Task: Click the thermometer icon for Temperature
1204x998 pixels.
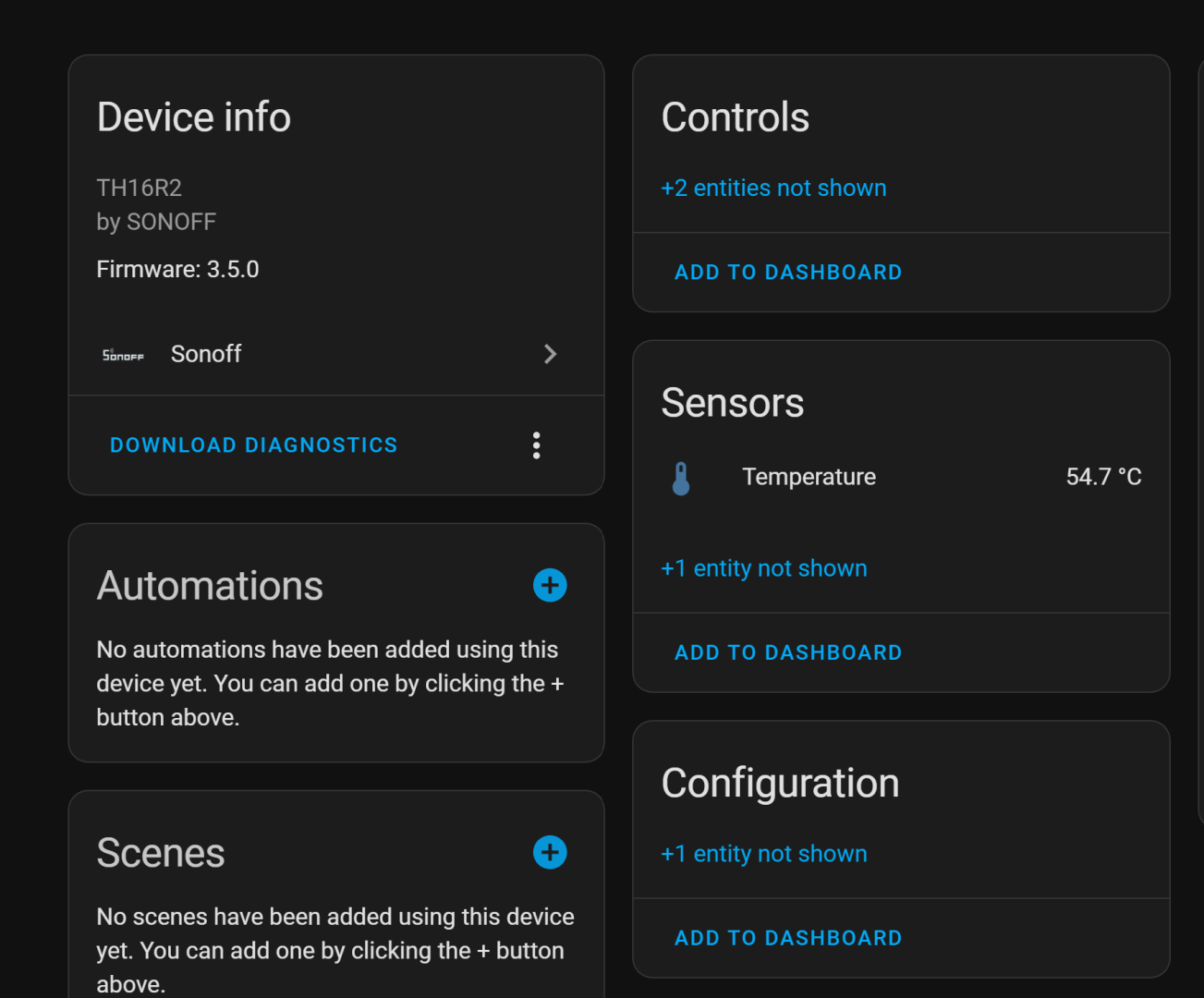Action: (681, 478)
